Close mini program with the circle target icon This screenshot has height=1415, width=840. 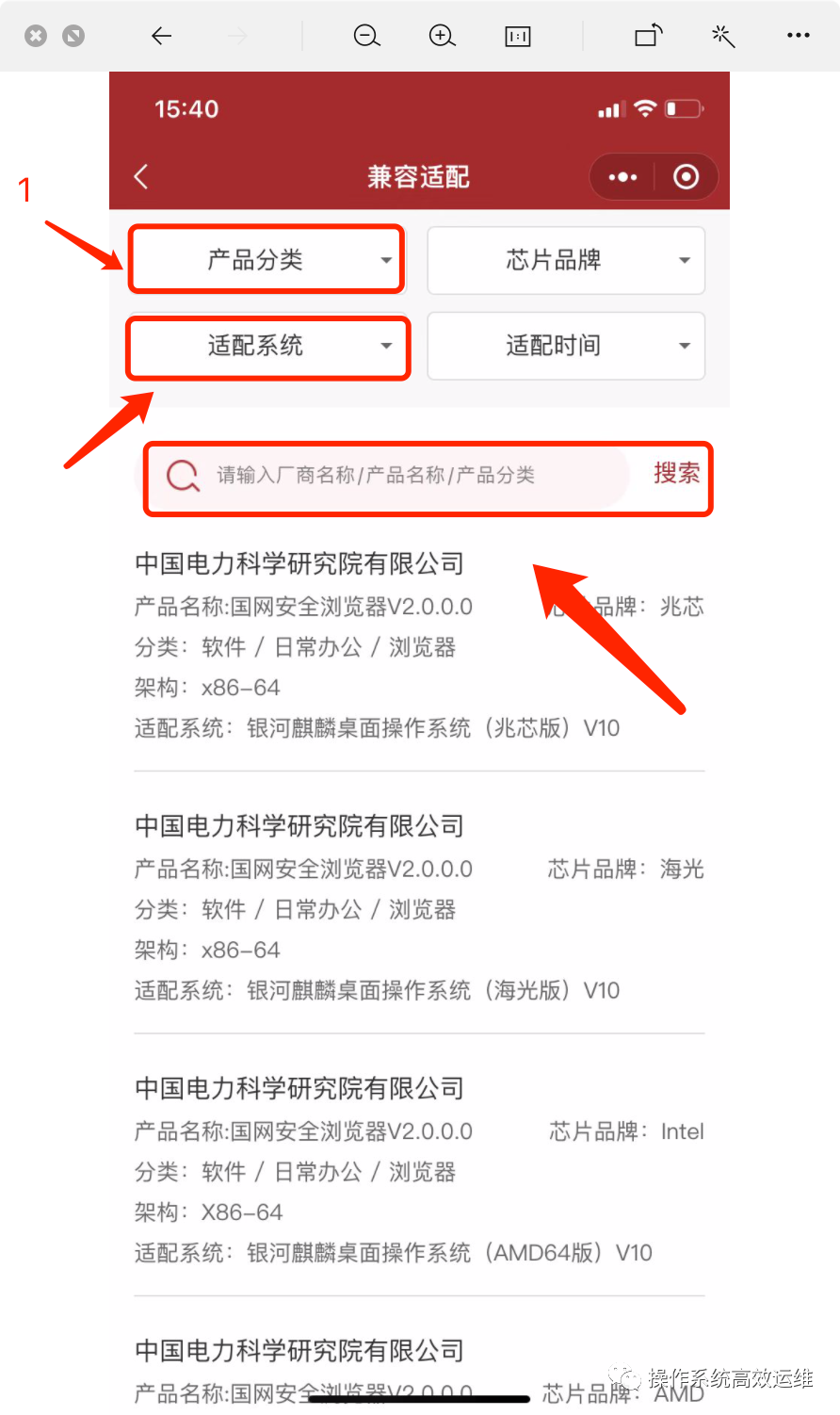[x=687, y=176]
